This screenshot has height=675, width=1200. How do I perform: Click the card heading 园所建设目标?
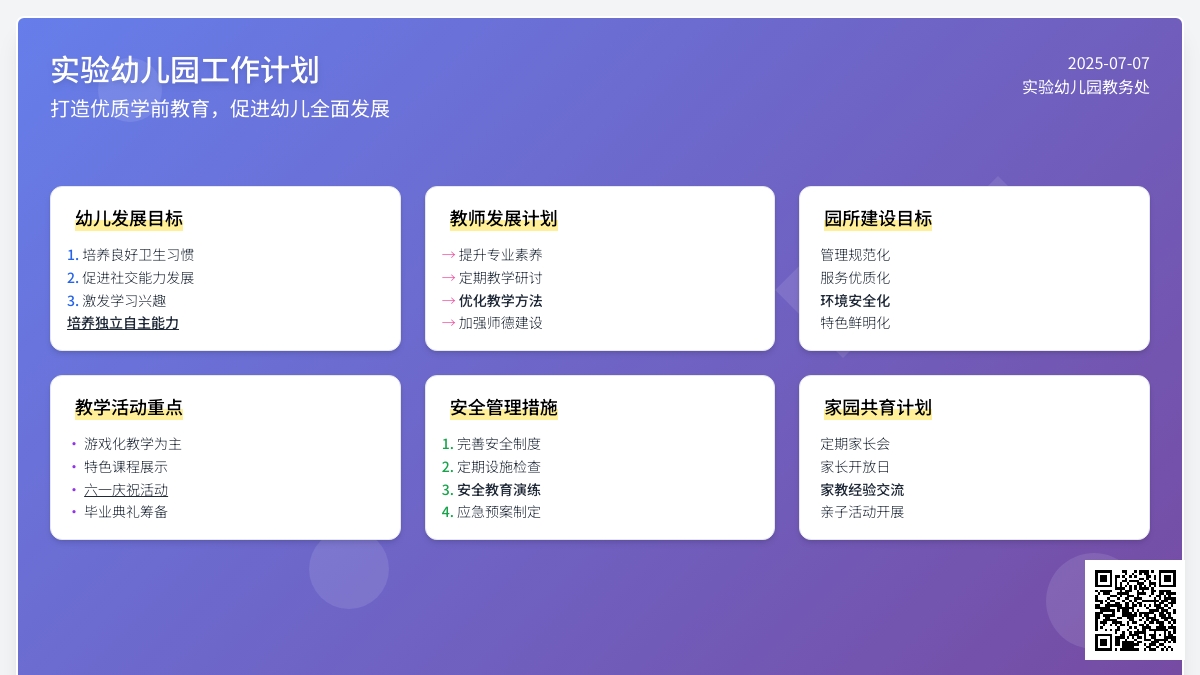tap(878, 219)
